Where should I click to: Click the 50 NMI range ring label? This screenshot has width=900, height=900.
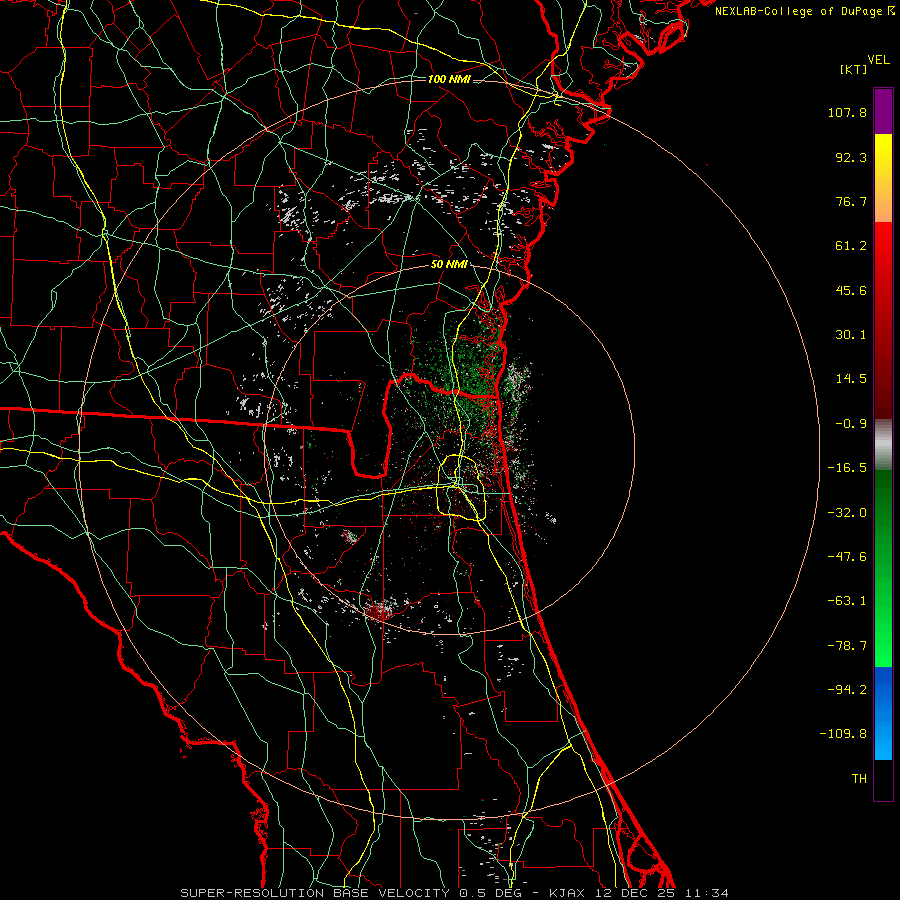click(x=448, y=265)
